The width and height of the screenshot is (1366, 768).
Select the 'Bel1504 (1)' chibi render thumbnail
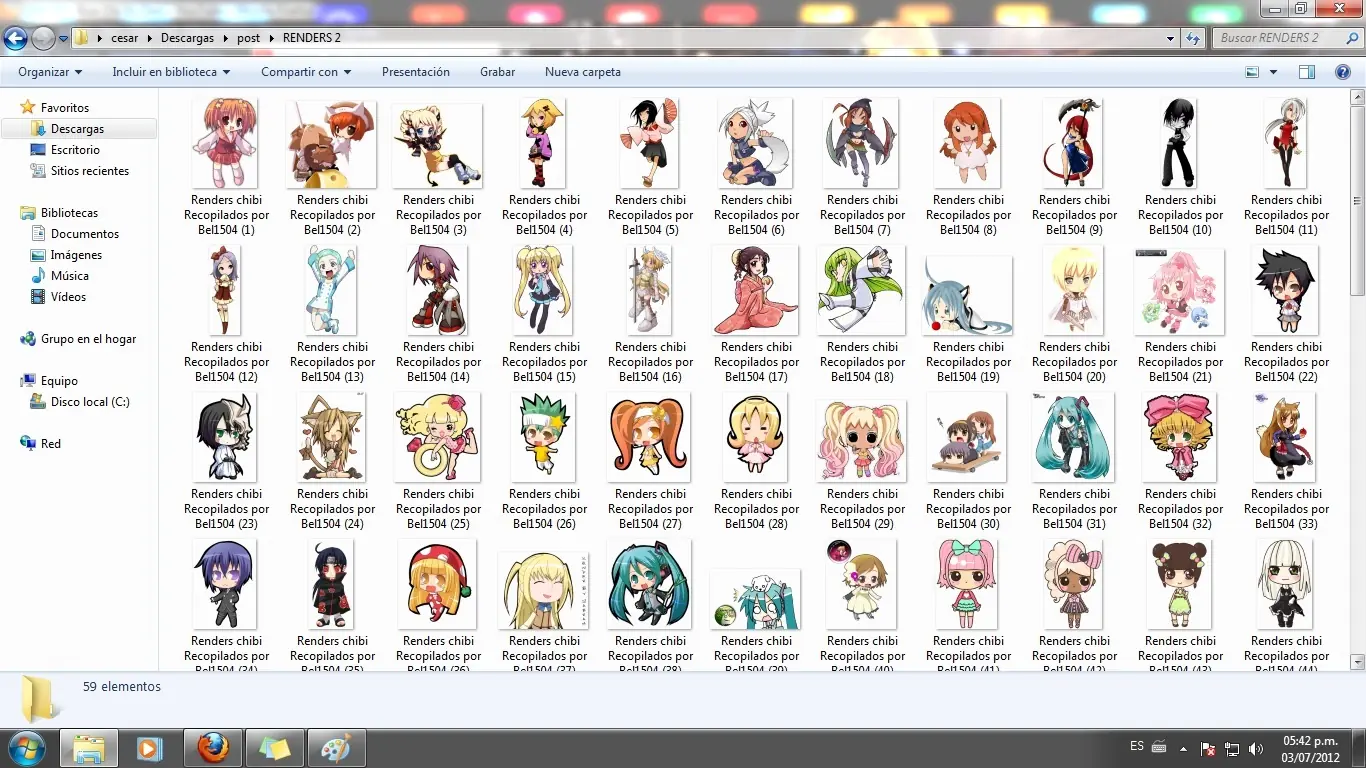tap(226, 143)
